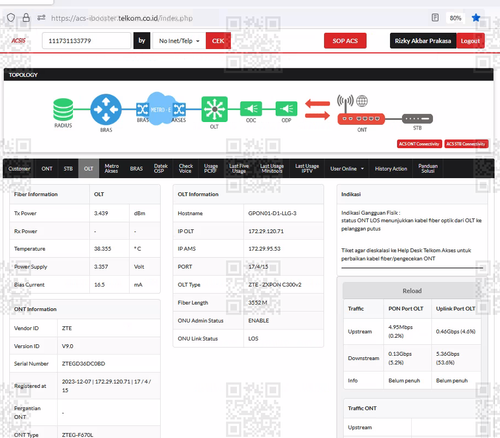Image resolution: width=500 pixels, height=438 pixels.
Task: Select the OLT tab
Action: tap(89, 169)
